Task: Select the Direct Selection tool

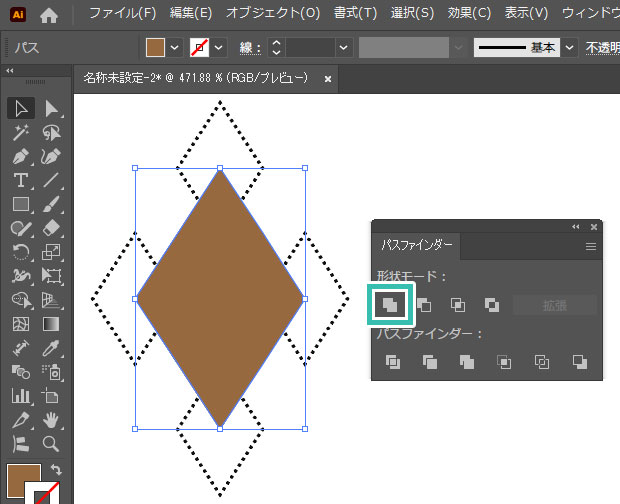Action: [51, 108]
